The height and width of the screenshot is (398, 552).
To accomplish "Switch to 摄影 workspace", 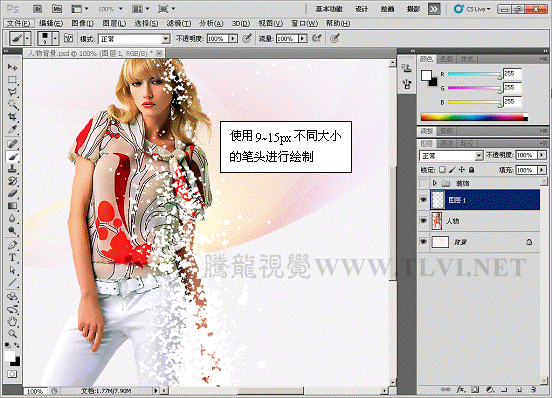I will tap(413, 9).
